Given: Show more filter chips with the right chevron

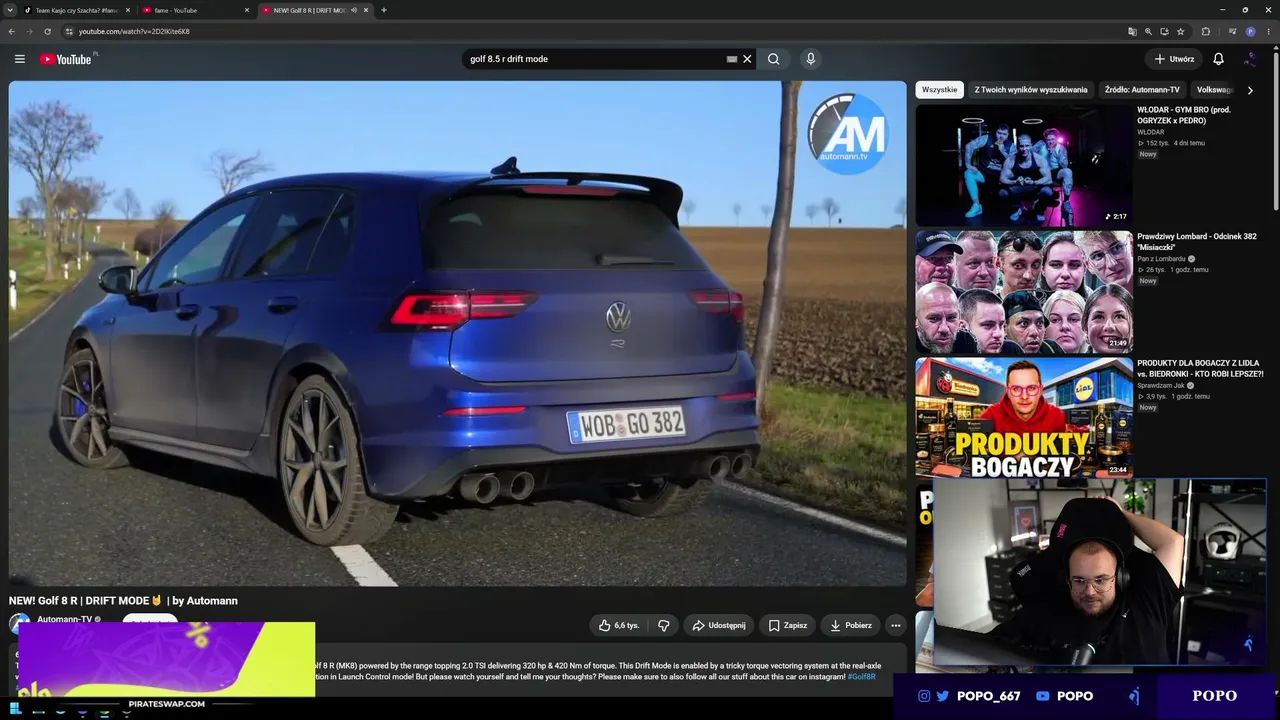Looking at the screenshot, I should [x=1249, y=90].
